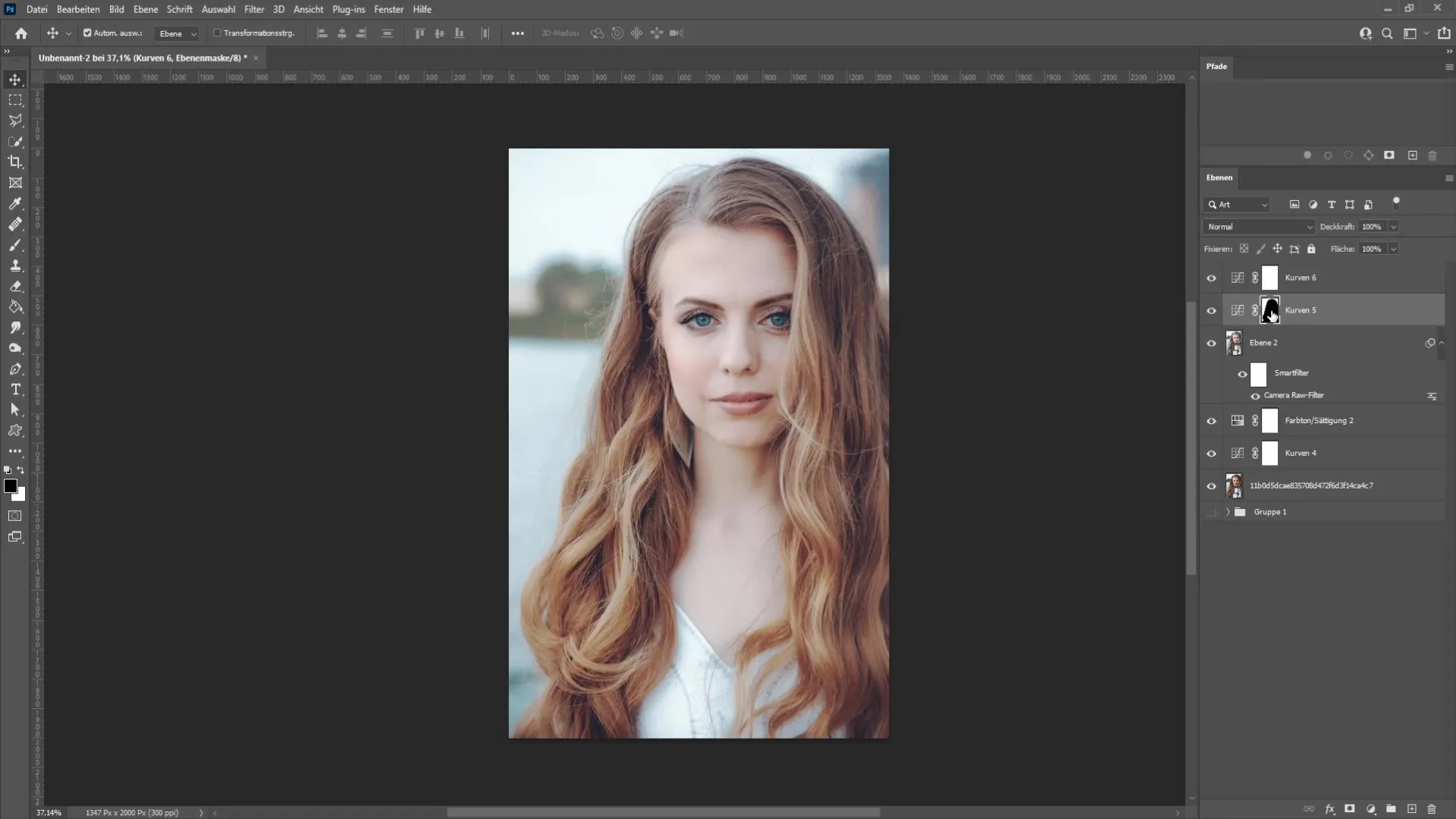Open the blending mode Normal dropdown

pyautogui.click(x=1258, y=226)
